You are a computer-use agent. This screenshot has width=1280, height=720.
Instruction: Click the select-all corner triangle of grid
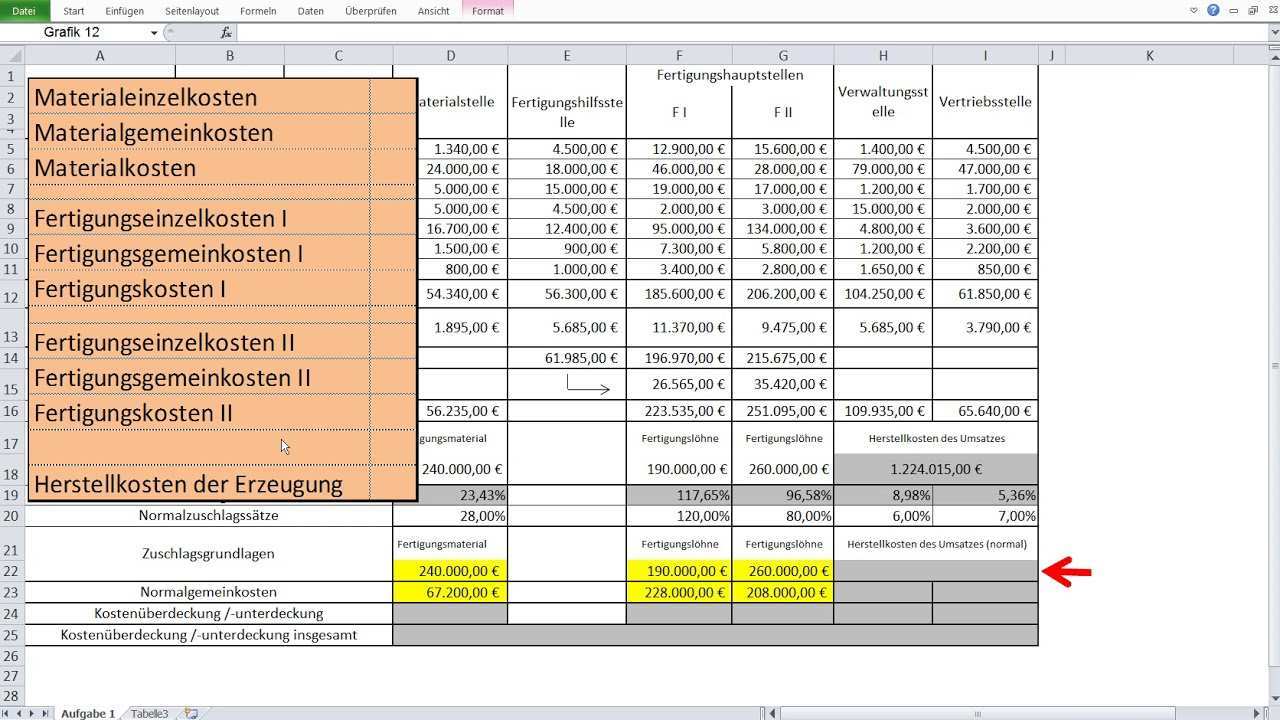(x=12, y=56)
